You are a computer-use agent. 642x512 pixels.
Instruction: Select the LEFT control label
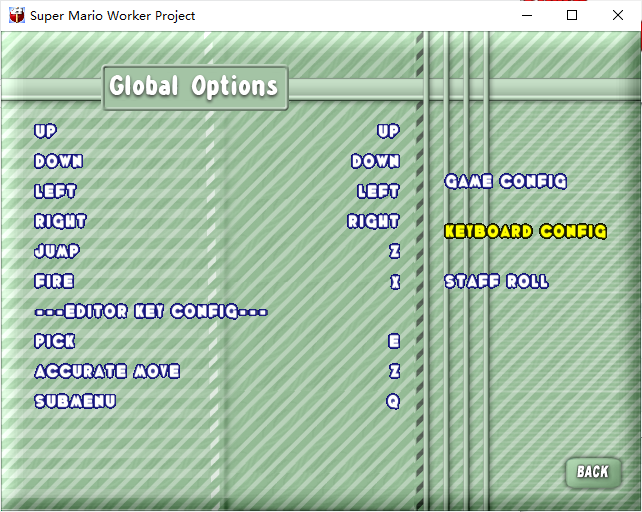pyautogui.click(x=55, y=191)
